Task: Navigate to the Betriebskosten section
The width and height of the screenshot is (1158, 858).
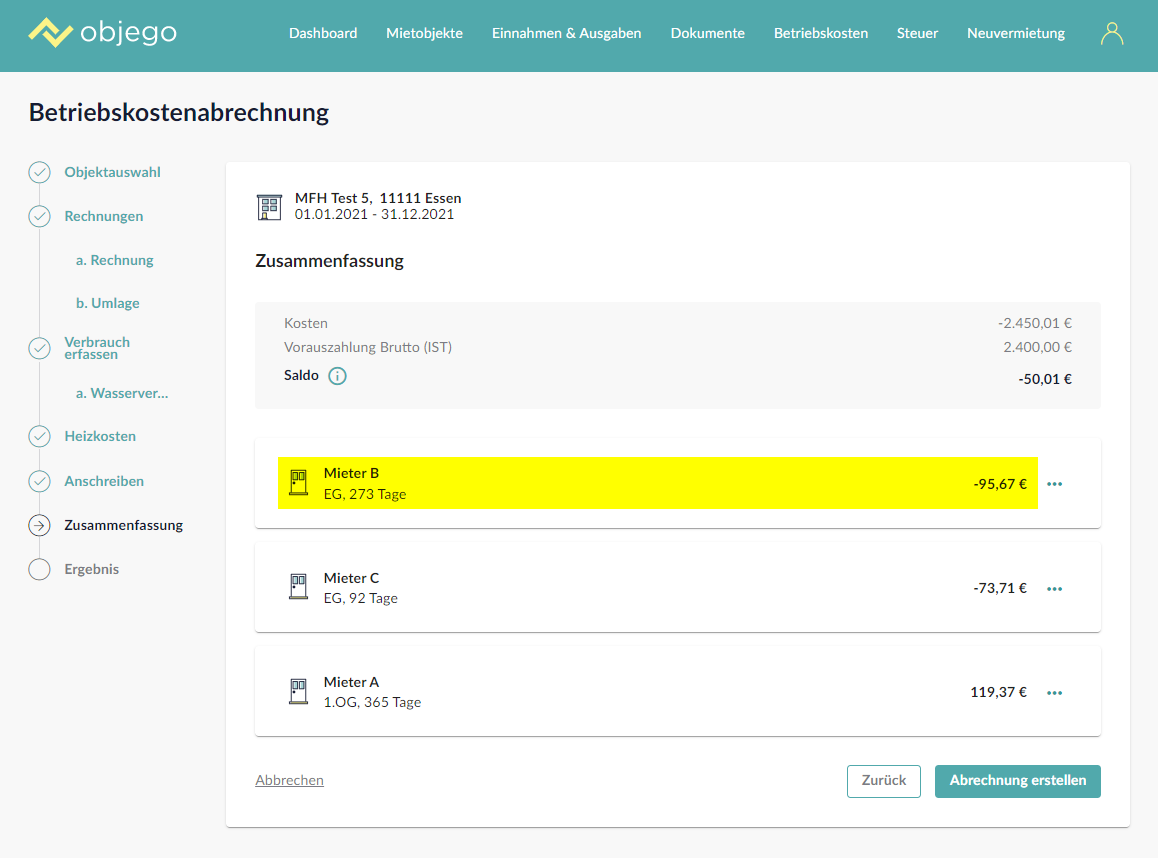Action: (x=820, y=33)
